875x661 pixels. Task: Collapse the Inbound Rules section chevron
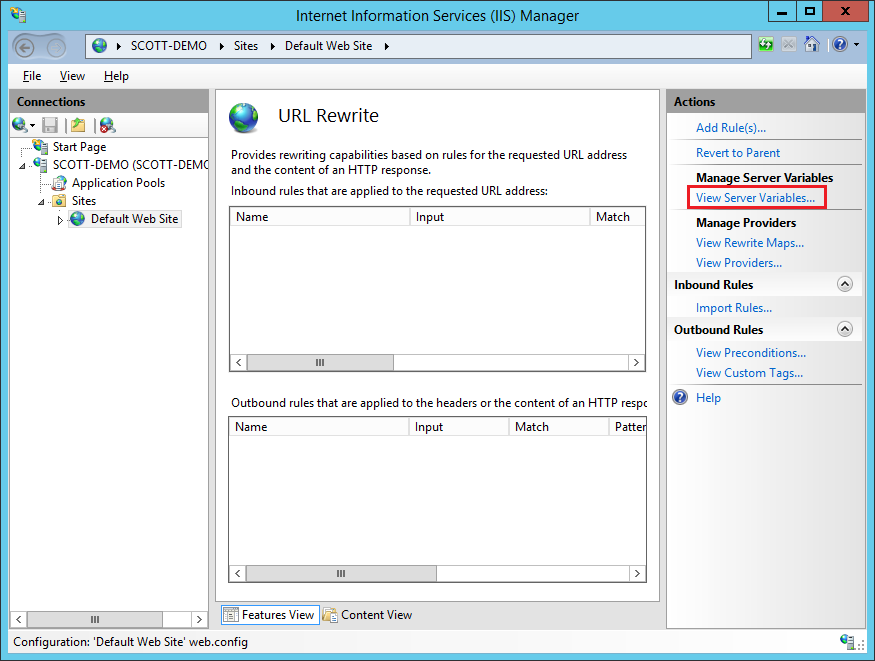coord(846,284)
